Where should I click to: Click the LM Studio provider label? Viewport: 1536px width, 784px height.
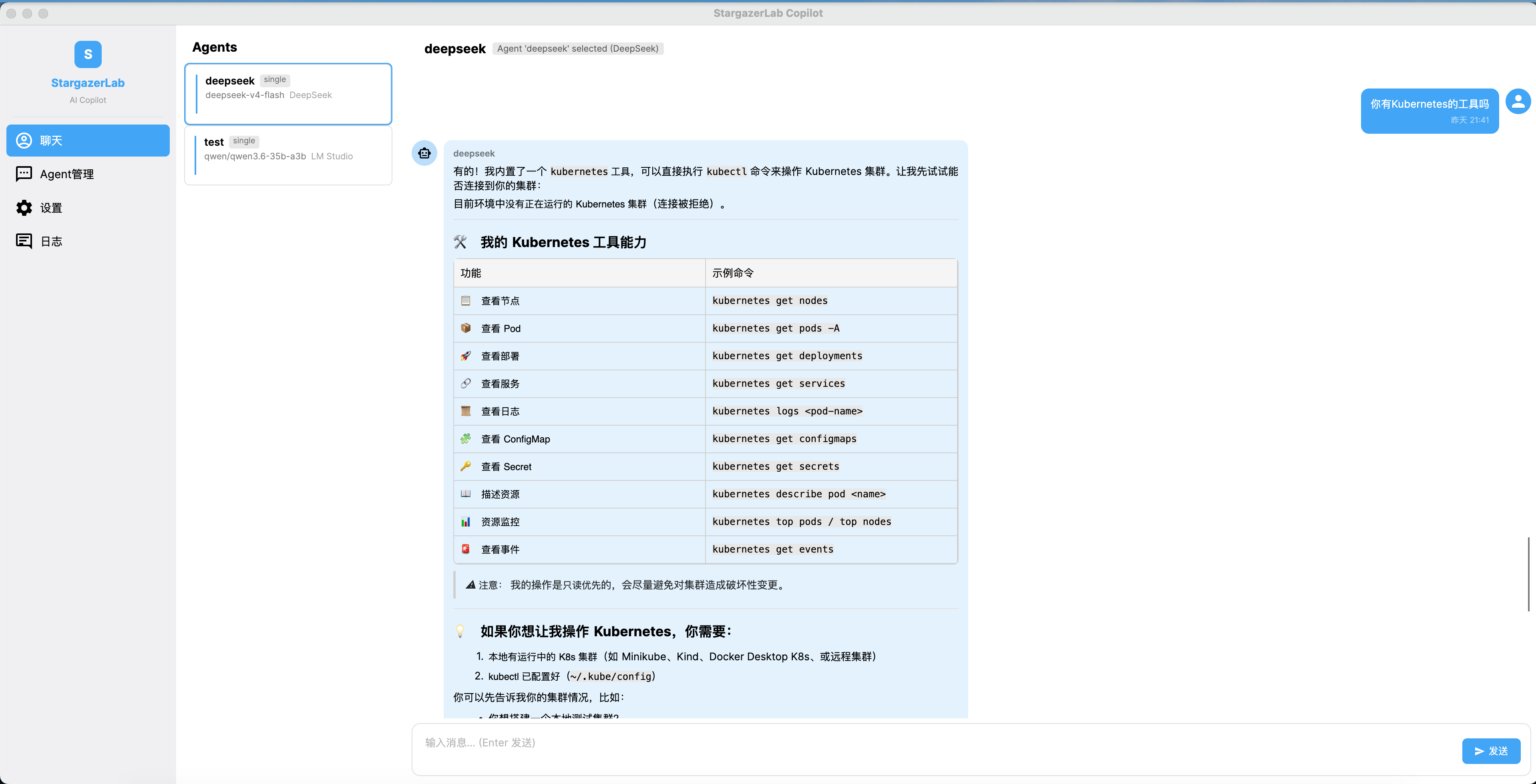332,156
